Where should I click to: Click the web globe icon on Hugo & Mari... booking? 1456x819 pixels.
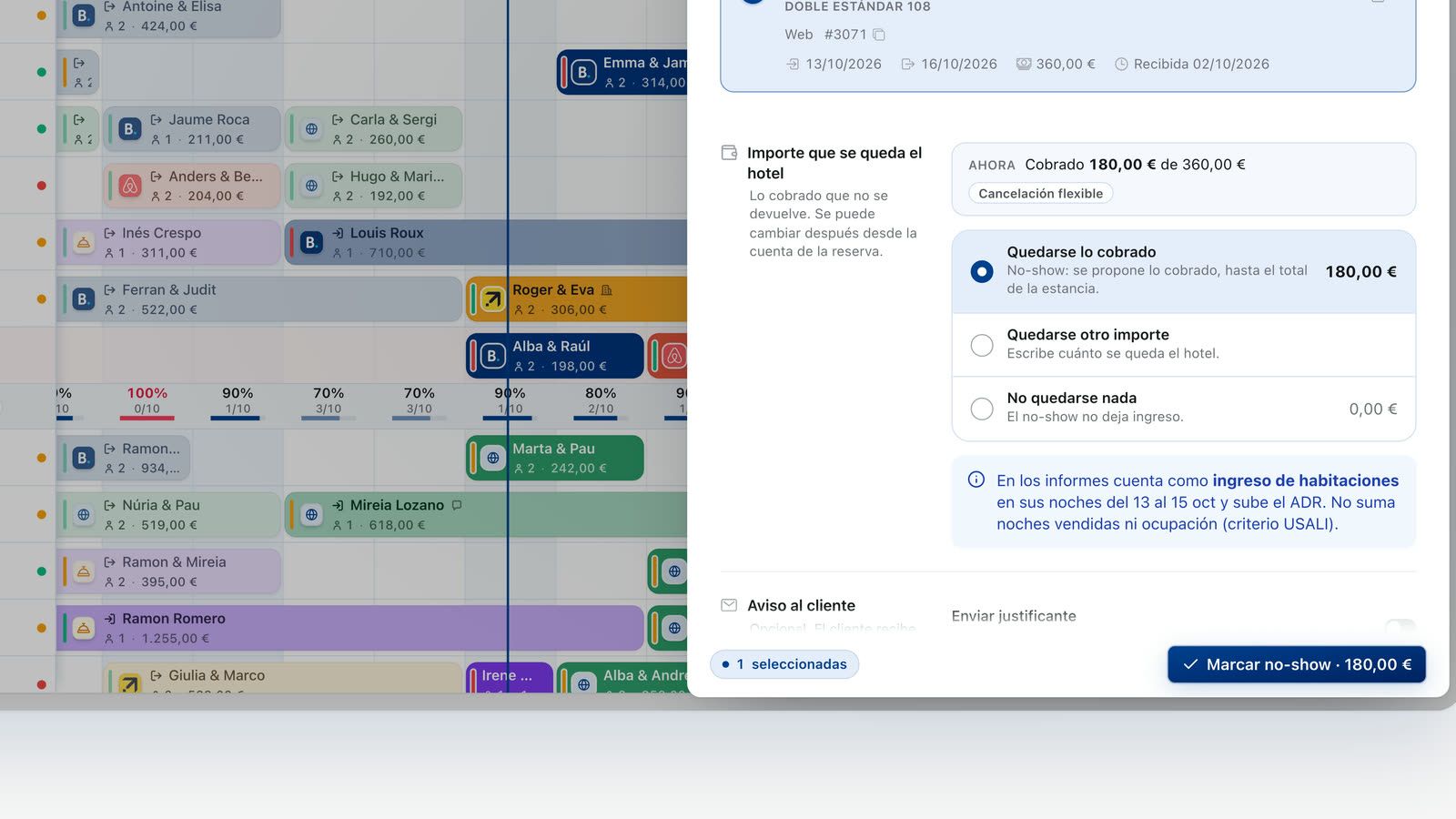(x=312, y=186)
